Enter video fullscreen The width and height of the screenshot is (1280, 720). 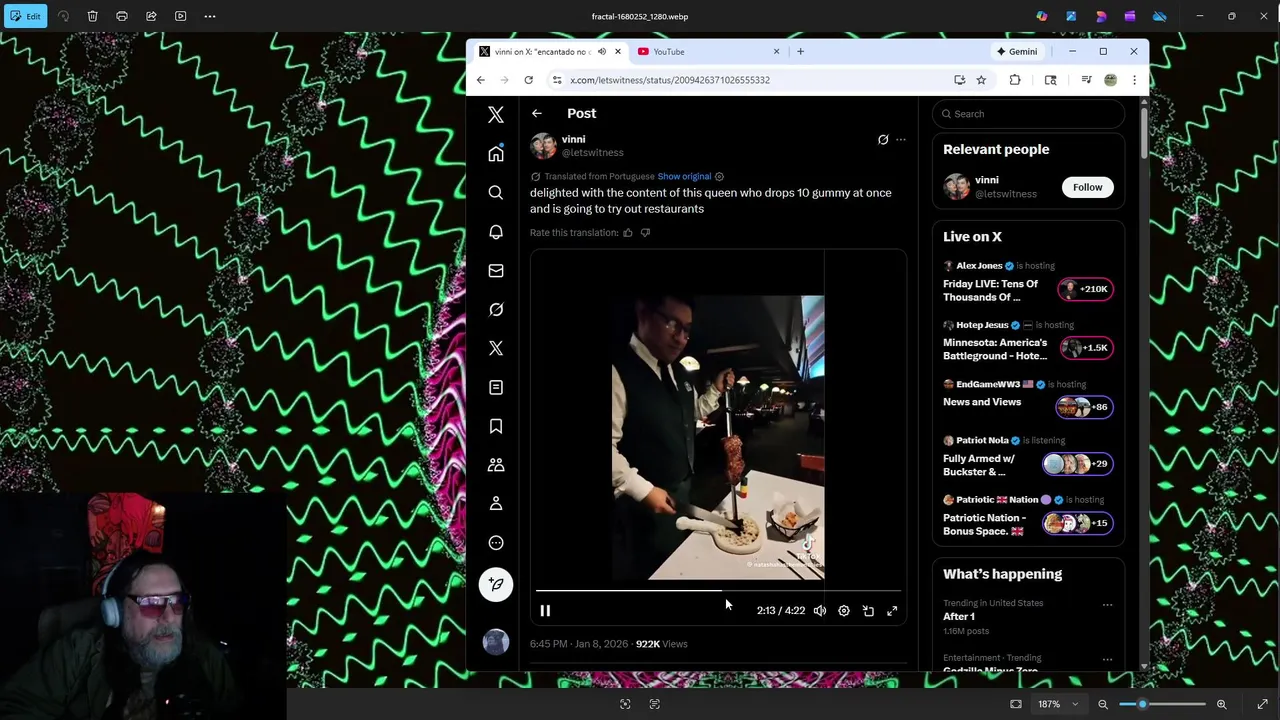tap(892, 611)
